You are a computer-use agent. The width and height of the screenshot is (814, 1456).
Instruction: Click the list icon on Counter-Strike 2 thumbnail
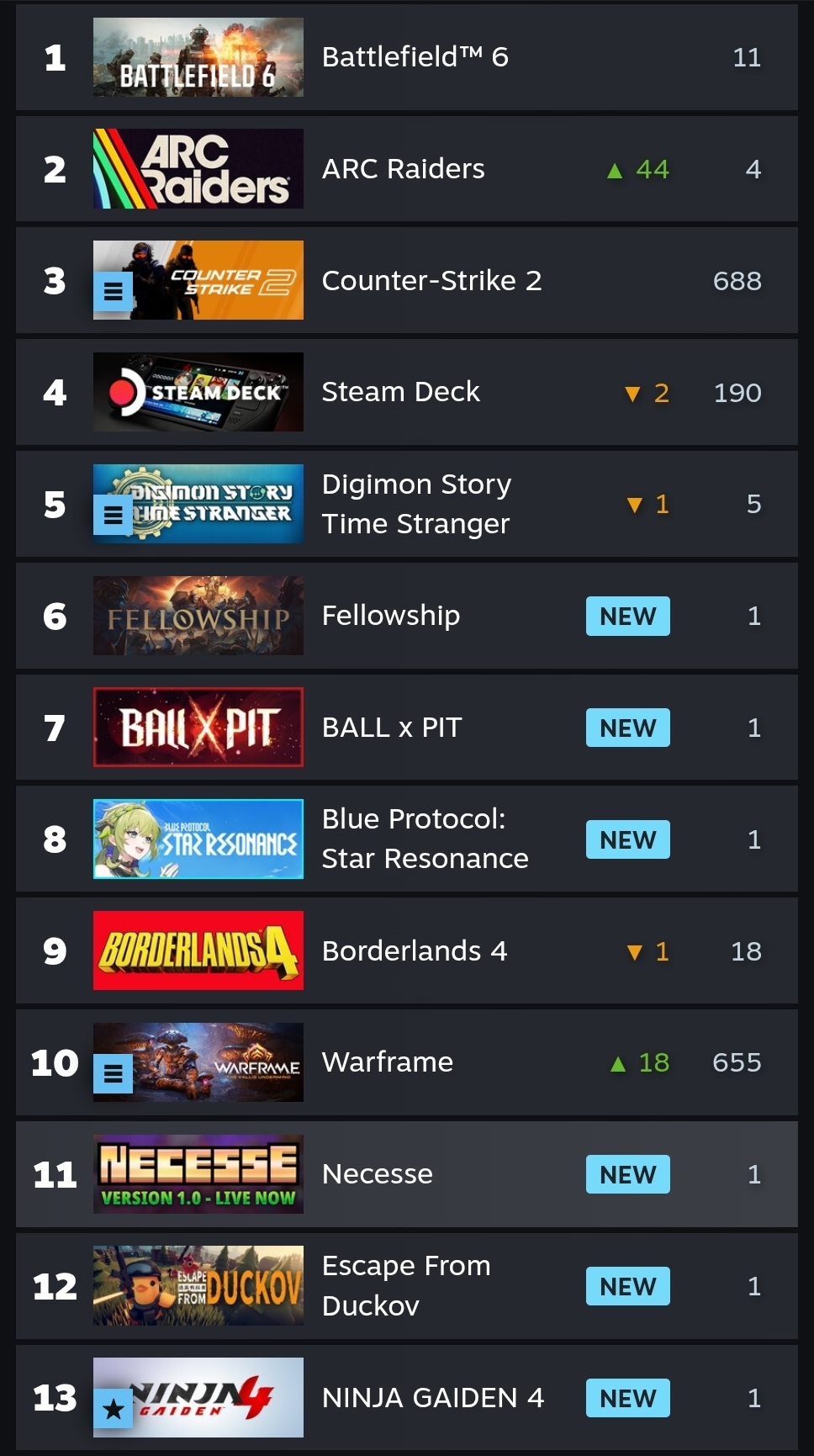113,291
